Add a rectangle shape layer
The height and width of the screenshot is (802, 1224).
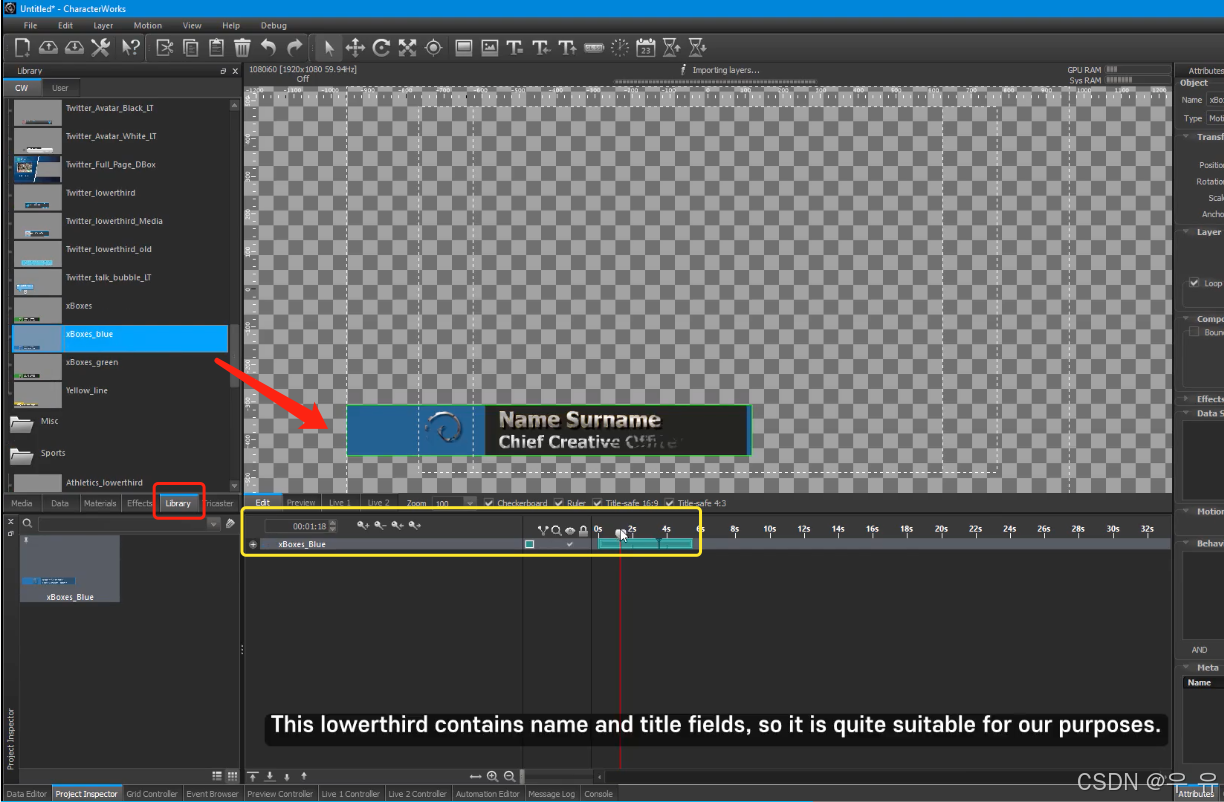pyautogui.click(x=464, y=47)
